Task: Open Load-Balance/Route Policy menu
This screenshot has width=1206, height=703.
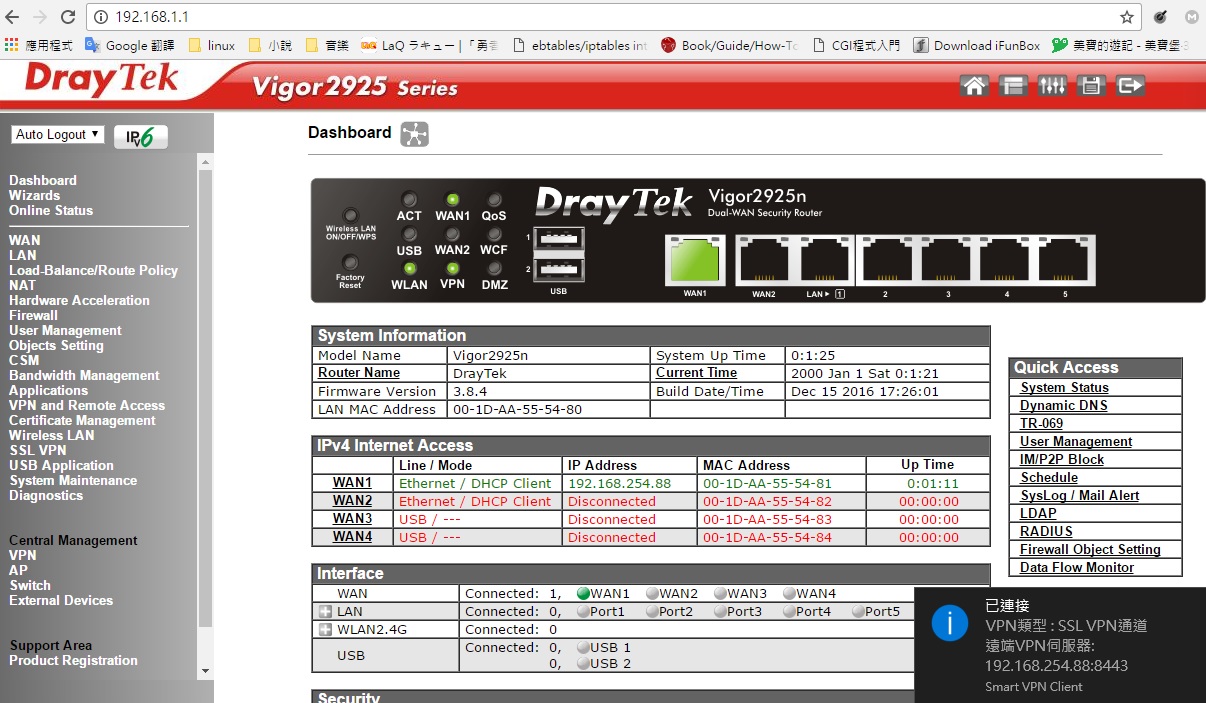Action: coord(93,271)
